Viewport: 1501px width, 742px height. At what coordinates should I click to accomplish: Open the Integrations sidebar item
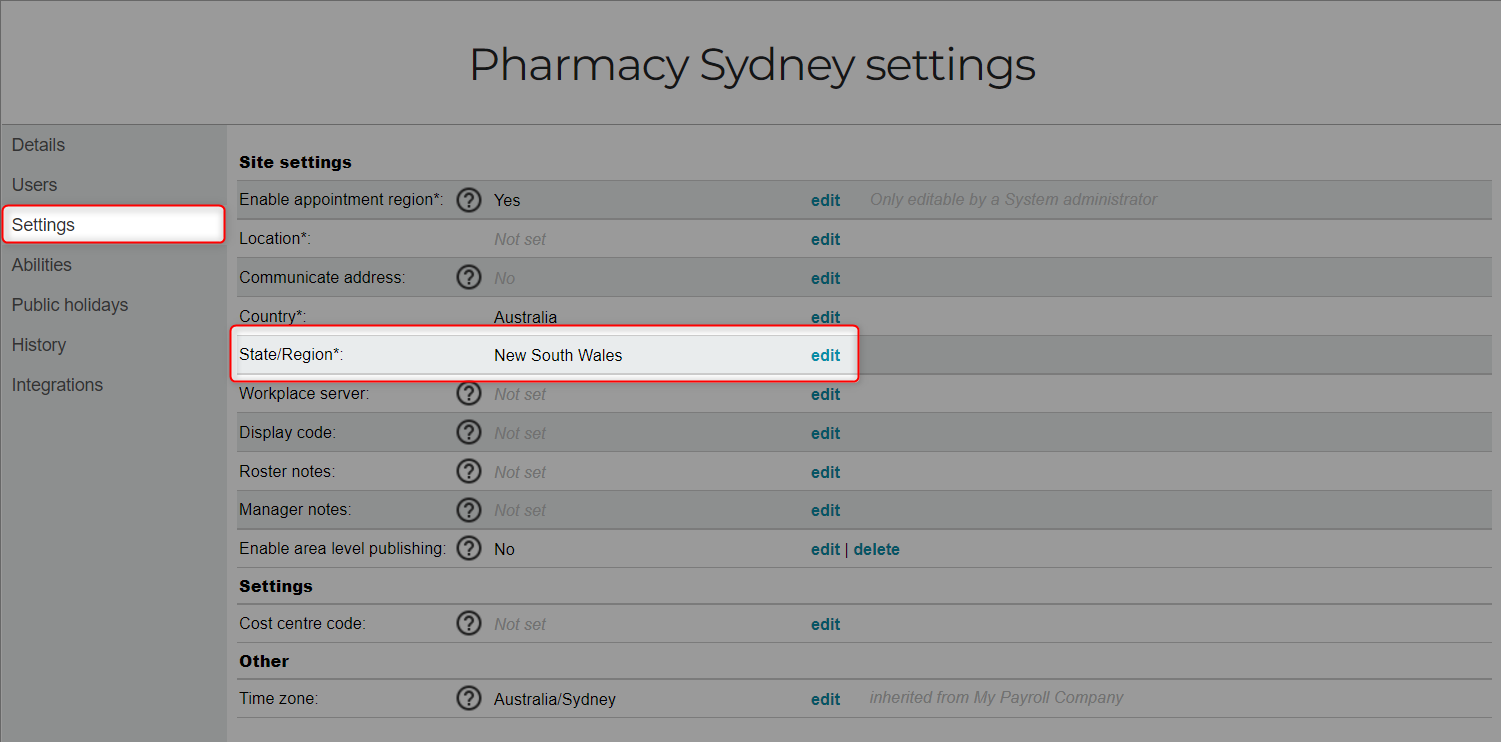pyautogui.click(x=57, y=385)
